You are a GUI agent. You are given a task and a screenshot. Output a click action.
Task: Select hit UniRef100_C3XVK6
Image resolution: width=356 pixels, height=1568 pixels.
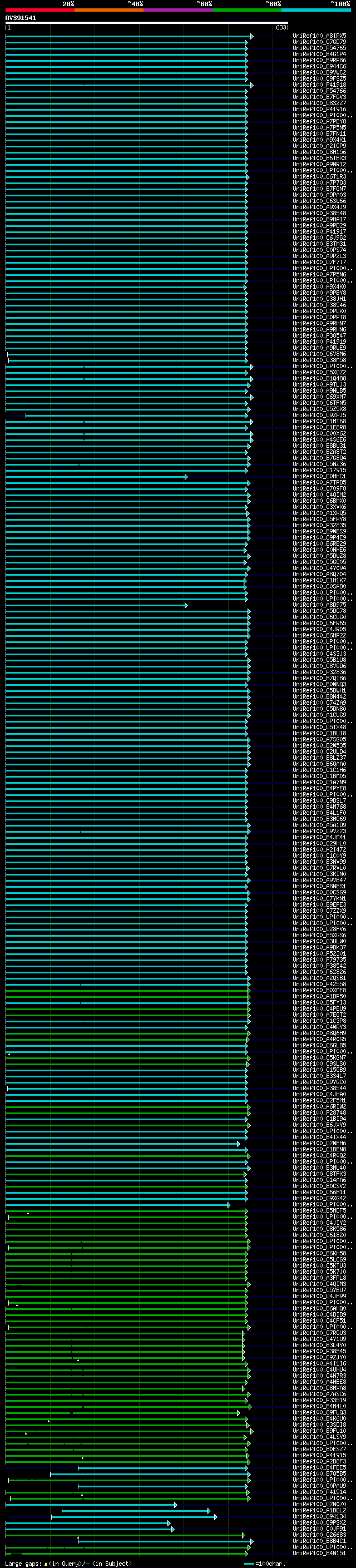point(319,507)
